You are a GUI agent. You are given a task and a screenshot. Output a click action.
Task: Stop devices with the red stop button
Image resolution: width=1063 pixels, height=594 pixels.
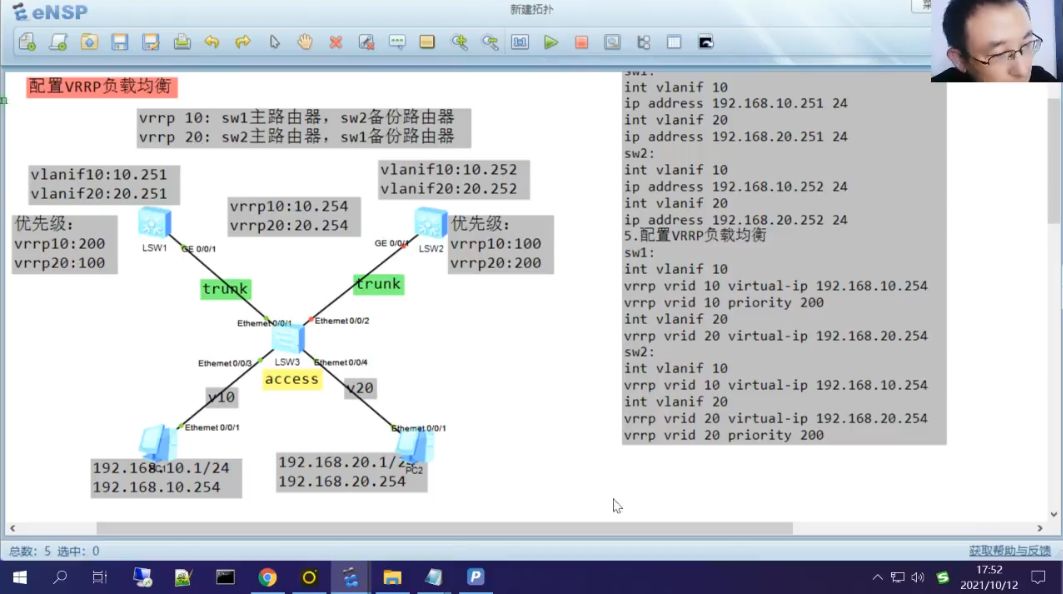tap(581, 42)
